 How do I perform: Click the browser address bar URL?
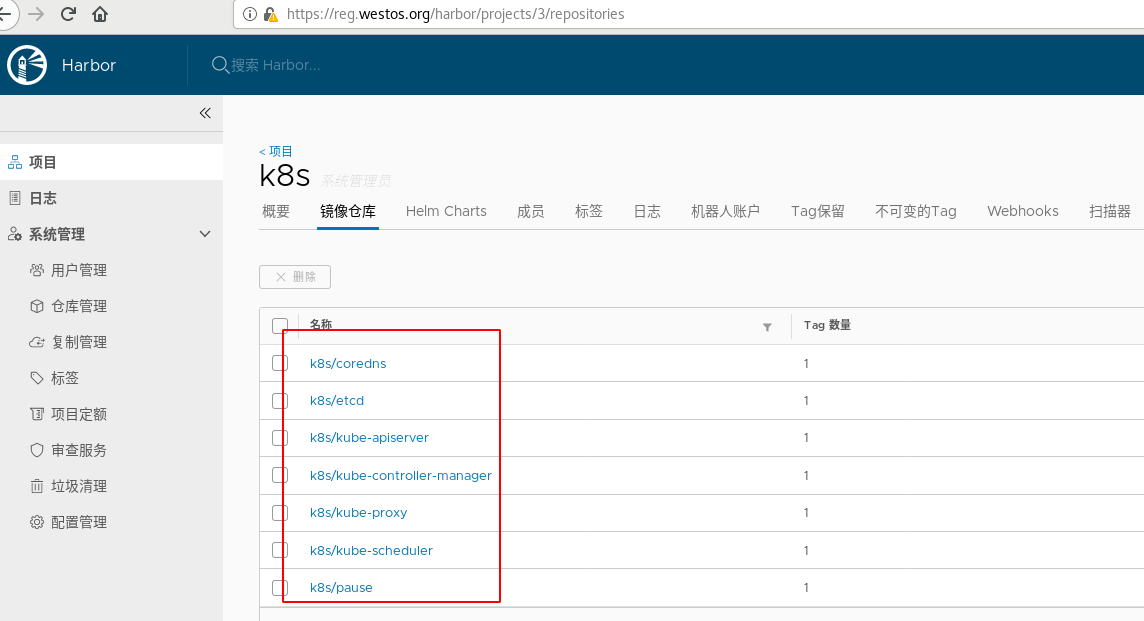455,14
